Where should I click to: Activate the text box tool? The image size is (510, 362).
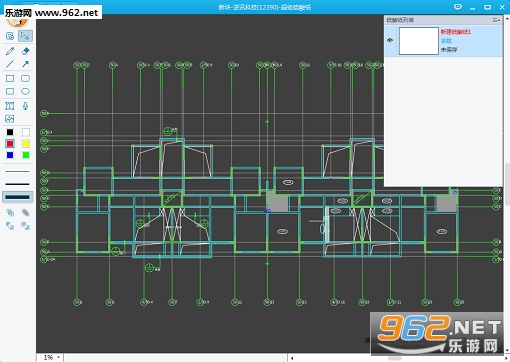tap(10, 106)
